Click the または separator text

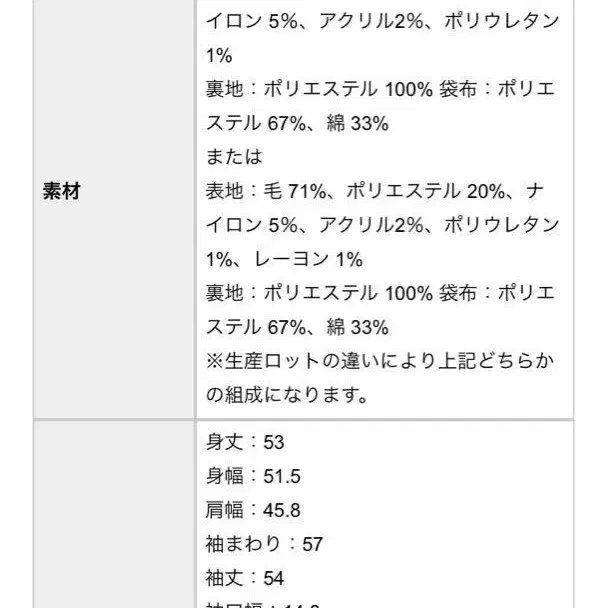[234, 157]
